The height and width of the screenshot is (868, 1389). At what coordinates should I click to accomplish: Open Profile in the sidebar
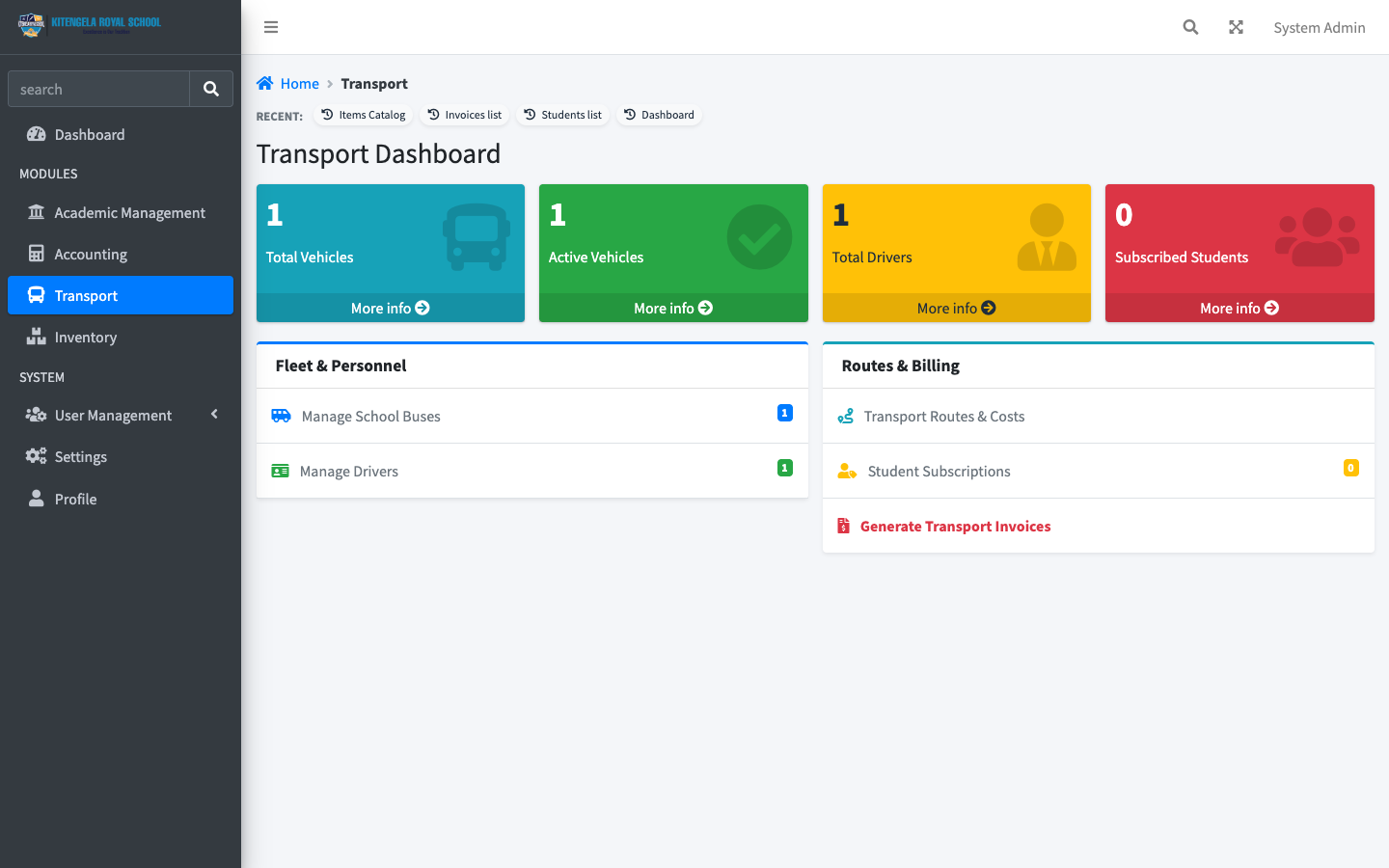(x=121, y=499)
